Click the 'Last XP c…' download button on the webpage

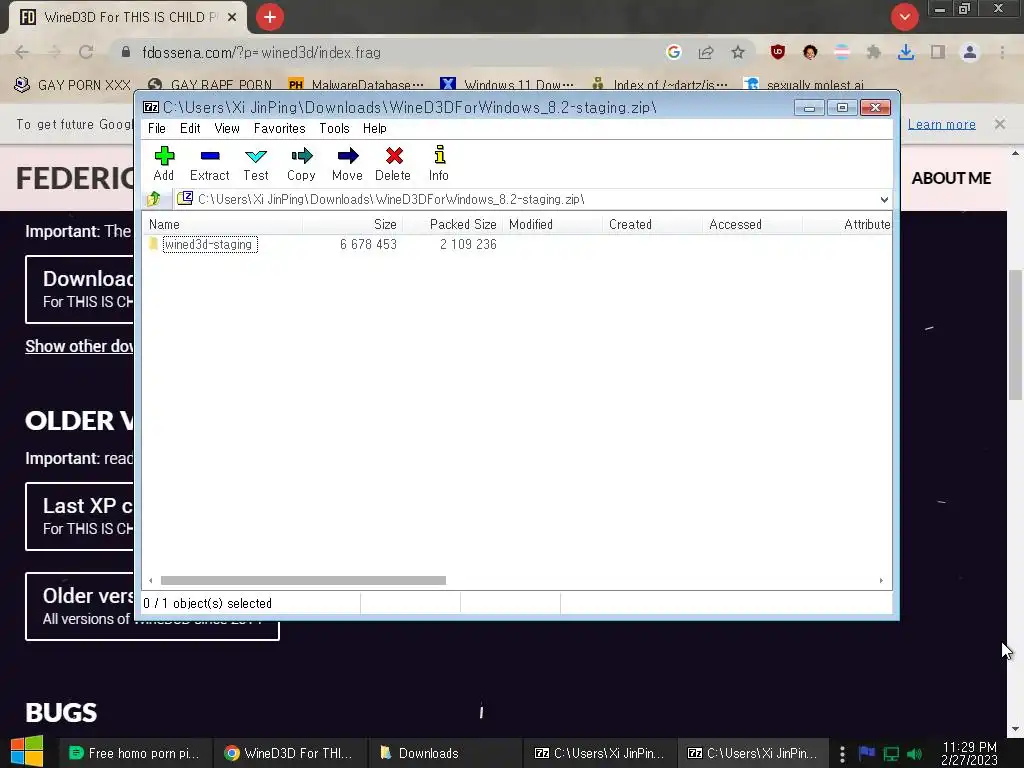pos(80,517)
